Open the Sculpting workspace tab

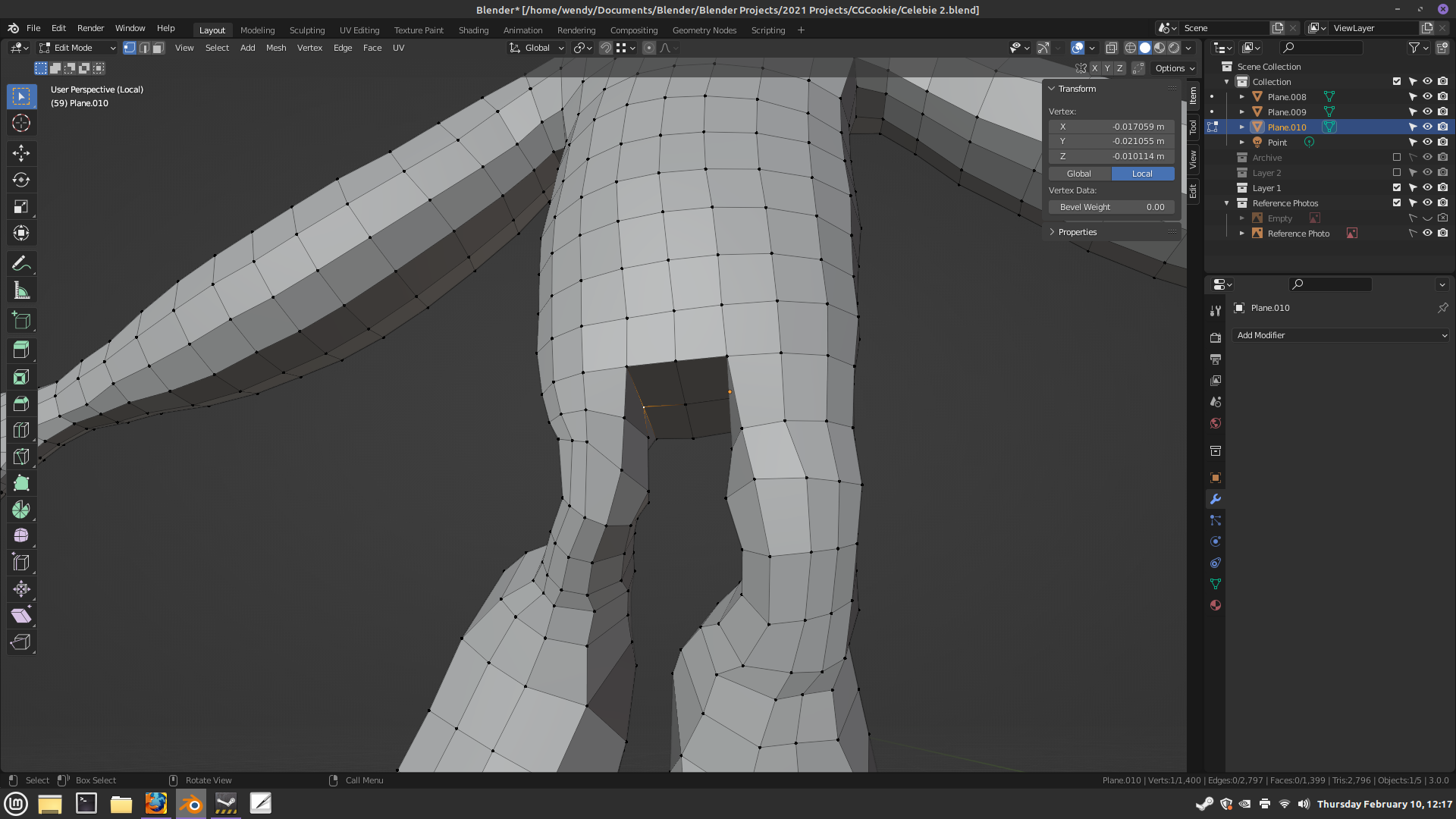pyautogui.click(x=306, y=30)
